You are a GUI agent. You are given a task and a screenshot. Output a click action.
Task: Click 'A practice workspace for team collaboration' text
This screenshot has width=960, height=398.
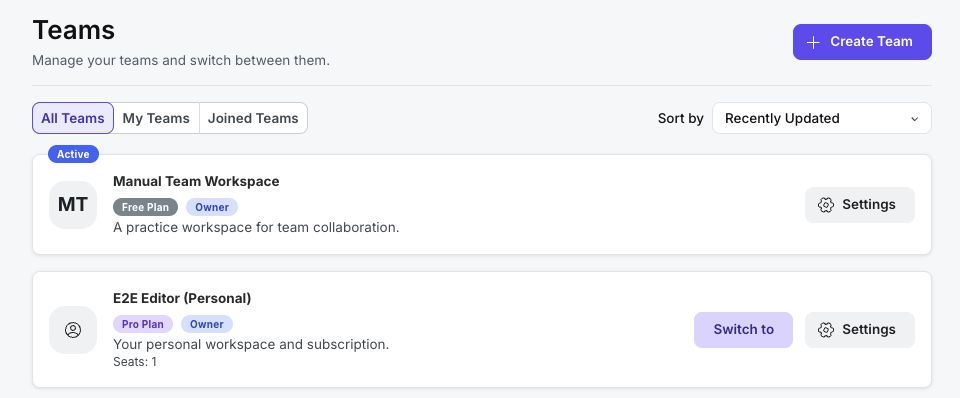(256, 228)
